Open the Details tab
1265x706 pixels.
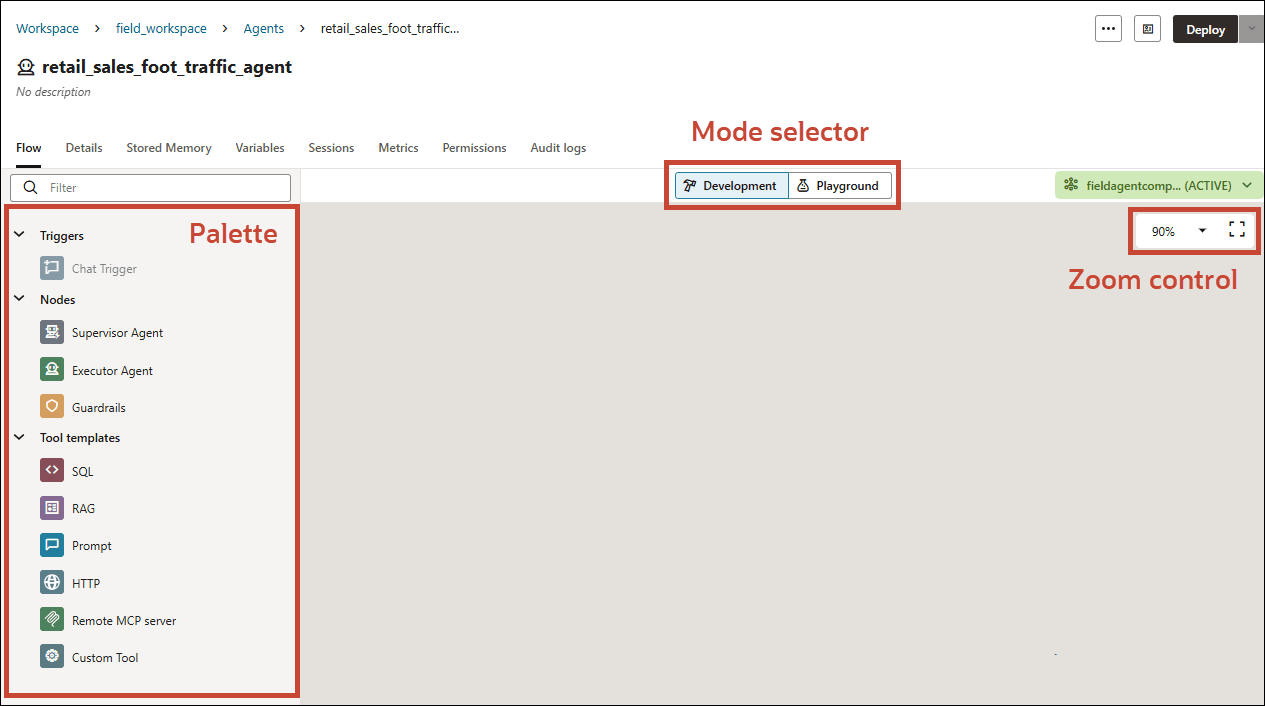(x=84, y=148)
